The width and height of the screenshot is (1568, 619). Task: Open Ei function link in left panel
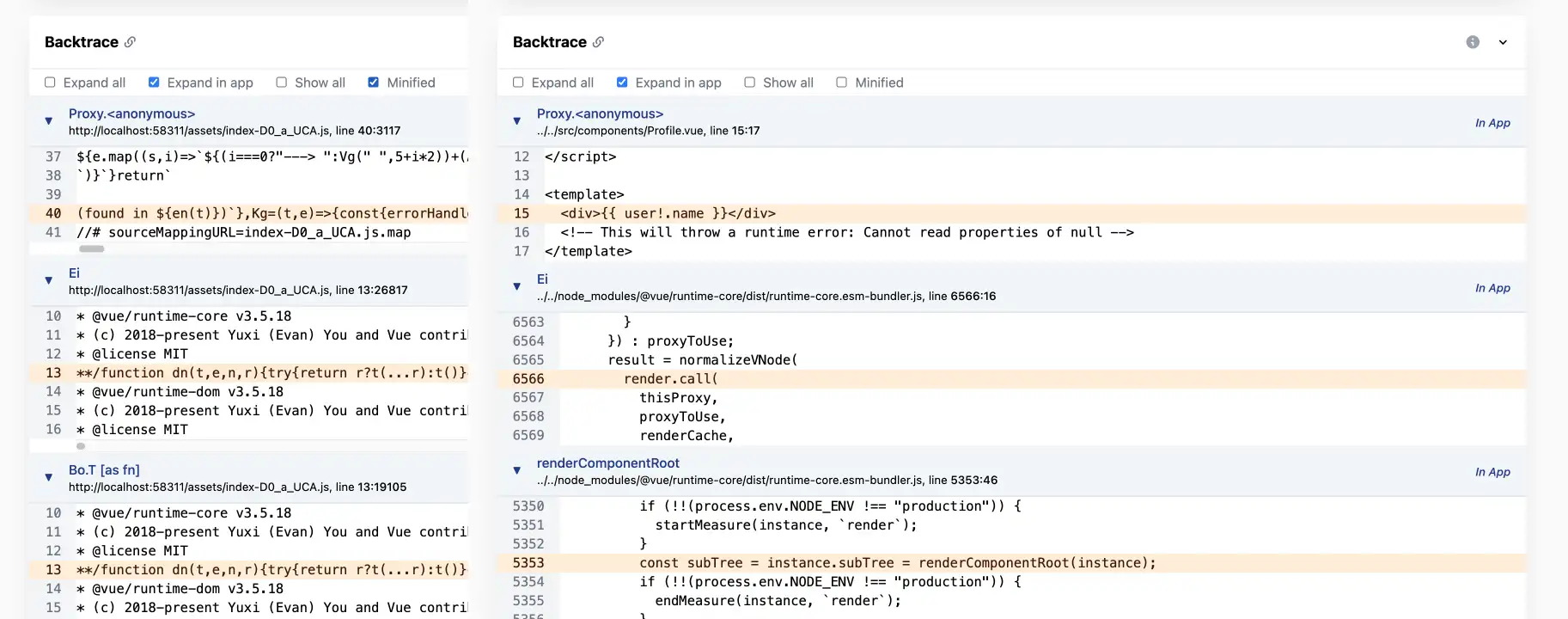click(x=74, y=273)
